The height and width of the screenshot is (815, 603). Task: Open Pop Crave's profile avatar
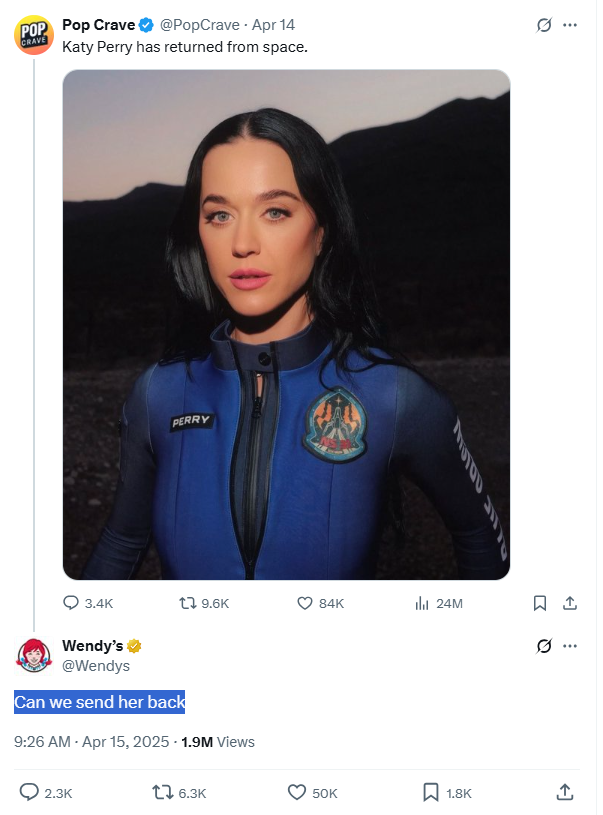click(34, 34)
